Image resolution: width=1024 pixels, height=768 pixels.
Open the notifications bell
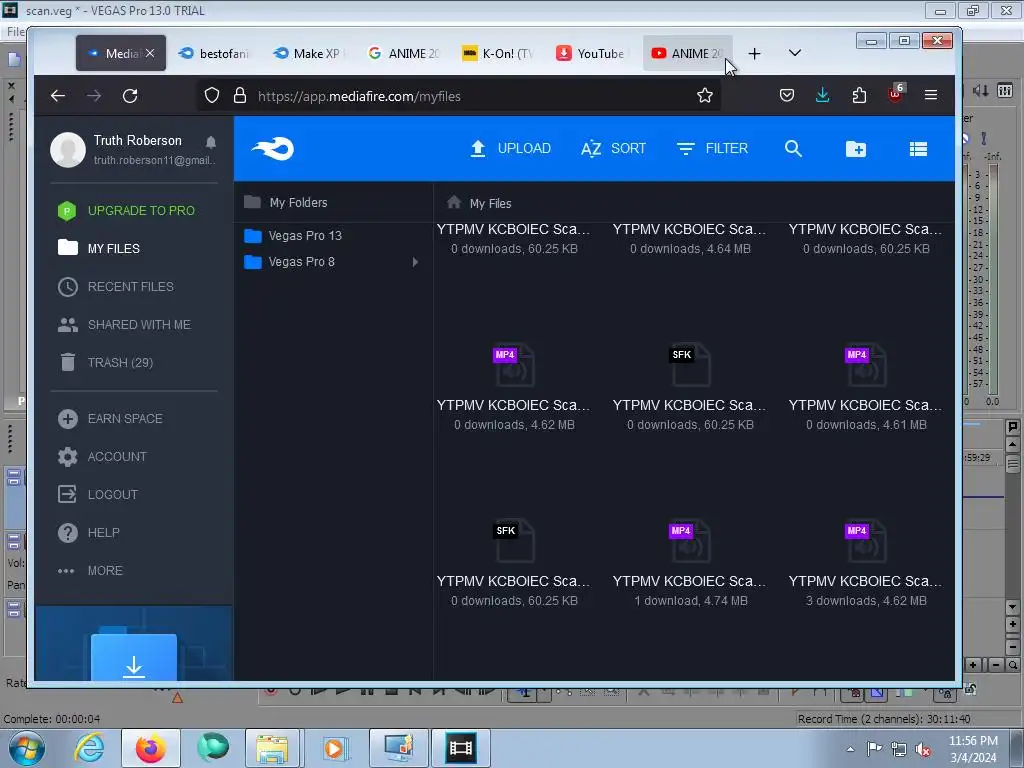(x=210, y=142)
